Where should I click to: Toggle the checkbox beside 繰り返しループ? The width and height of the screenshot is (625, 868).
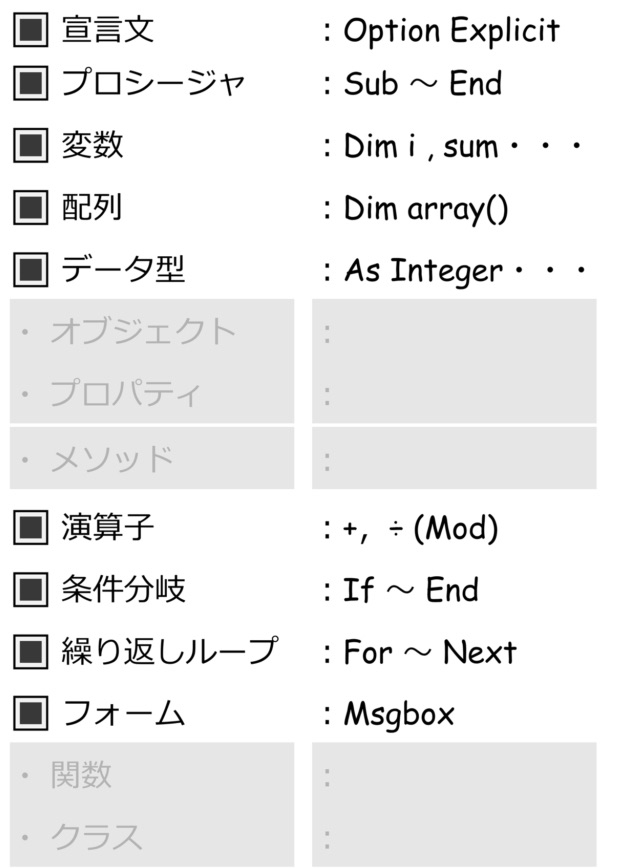30,651
